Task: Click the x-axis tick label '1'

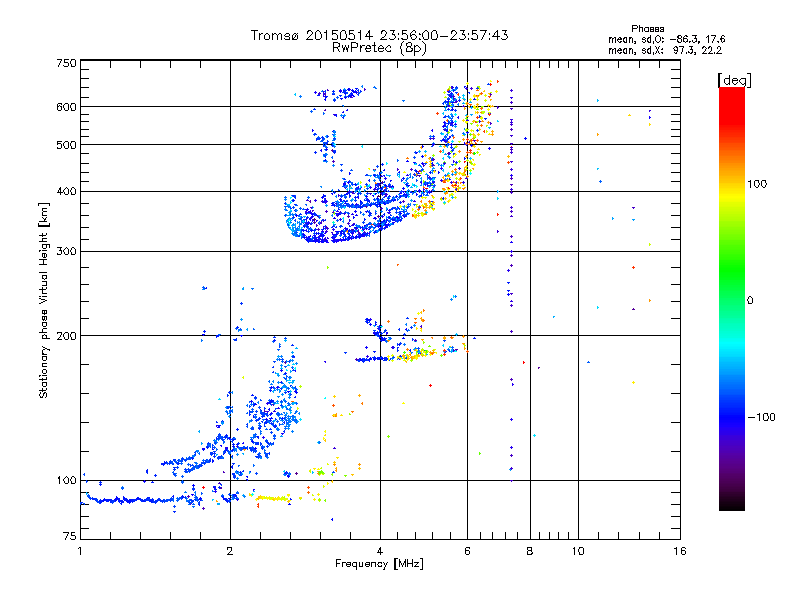Action: tap(80, 551)
